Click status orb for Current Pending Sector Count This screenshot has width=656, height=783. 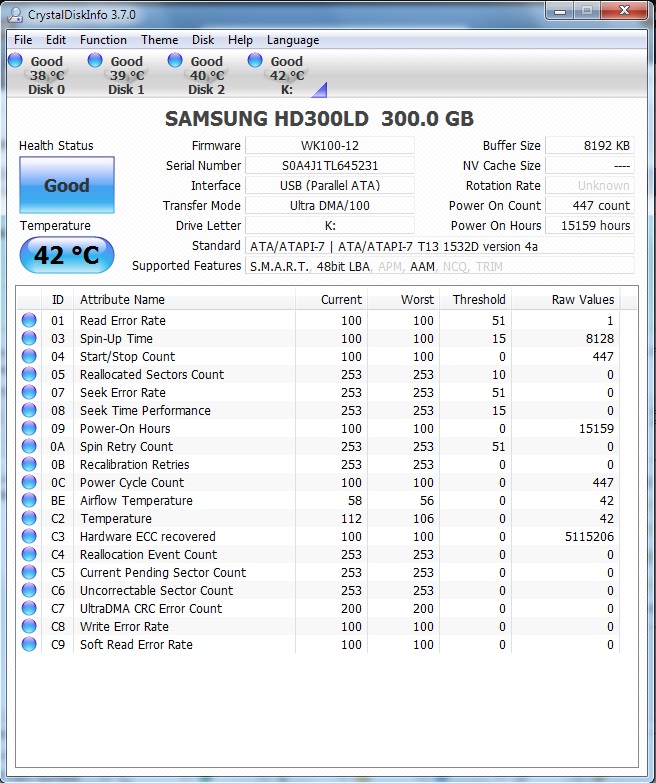point(29,572)
